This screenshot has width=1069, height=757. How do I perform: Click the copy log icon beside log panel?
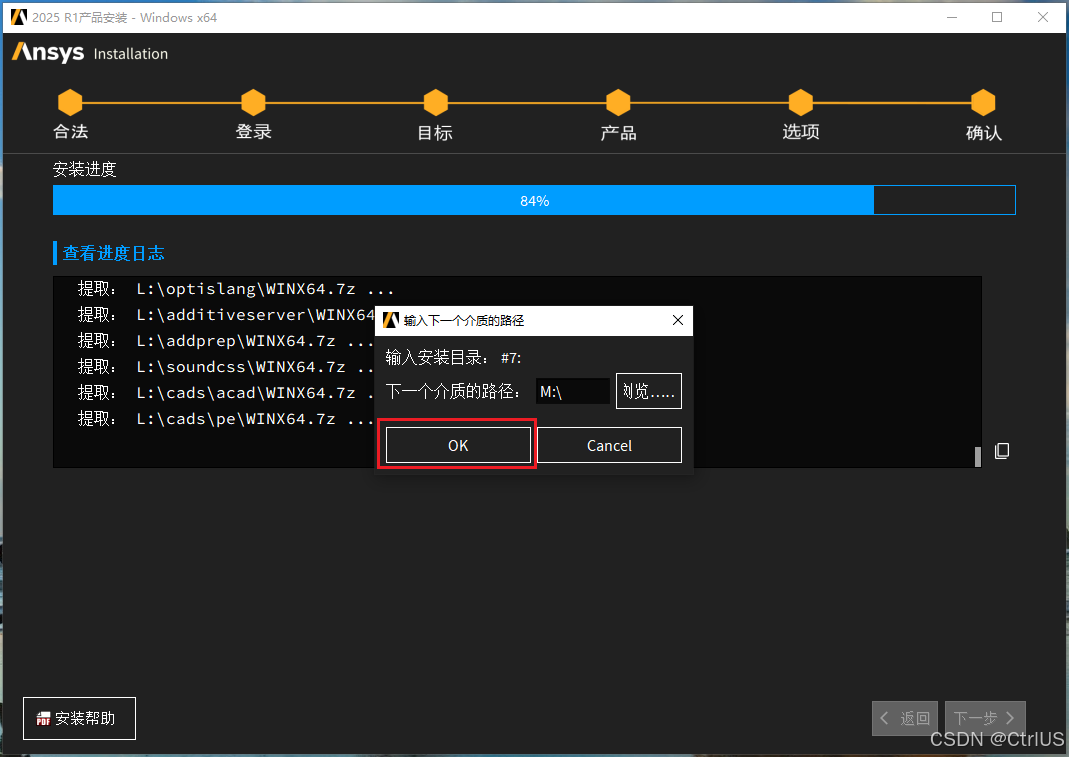1002,451
